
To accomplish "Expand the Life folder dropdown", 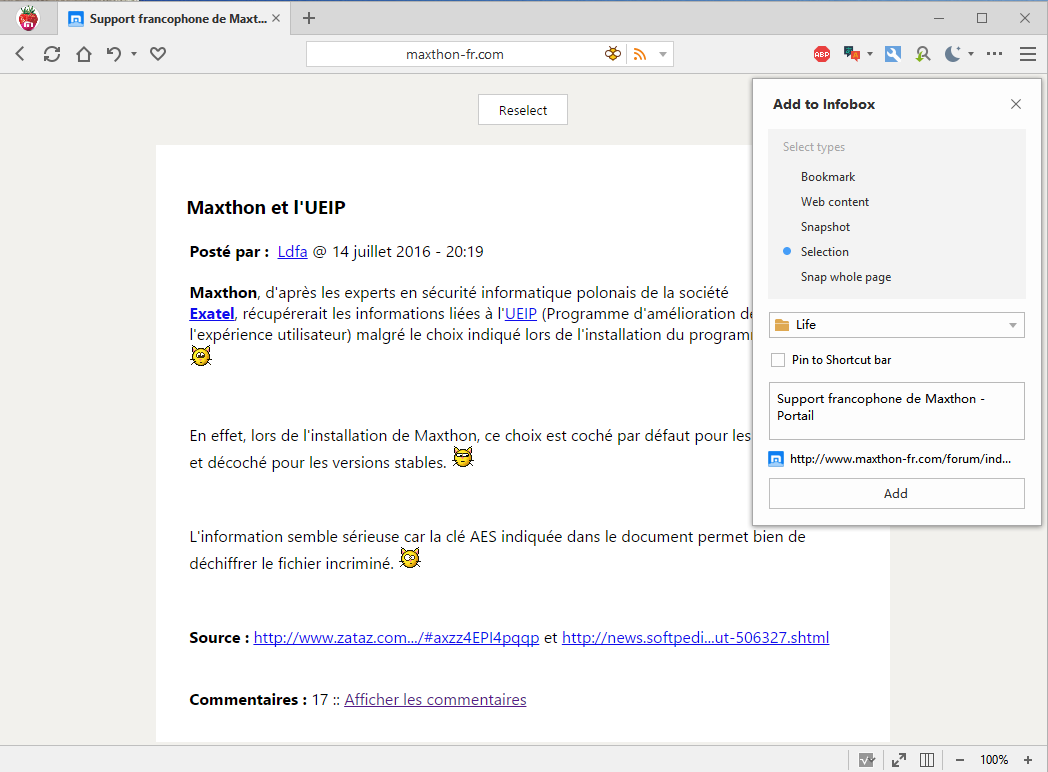I will point(896,325).
